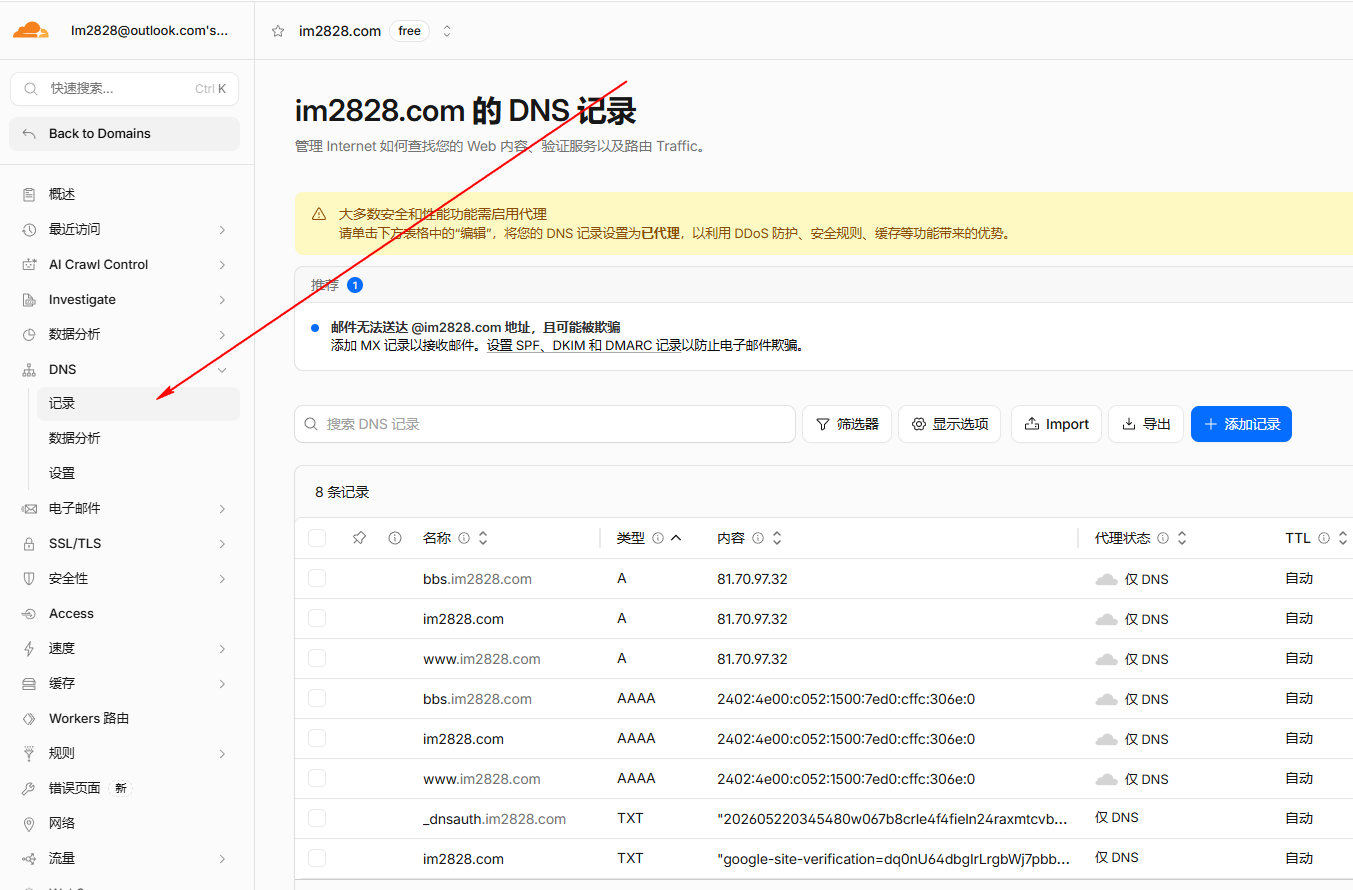Image resolution: width=1353 pixels, height=890 pixels.
Task: Click the 规则 funnel icon
Action: pos(29,753)
